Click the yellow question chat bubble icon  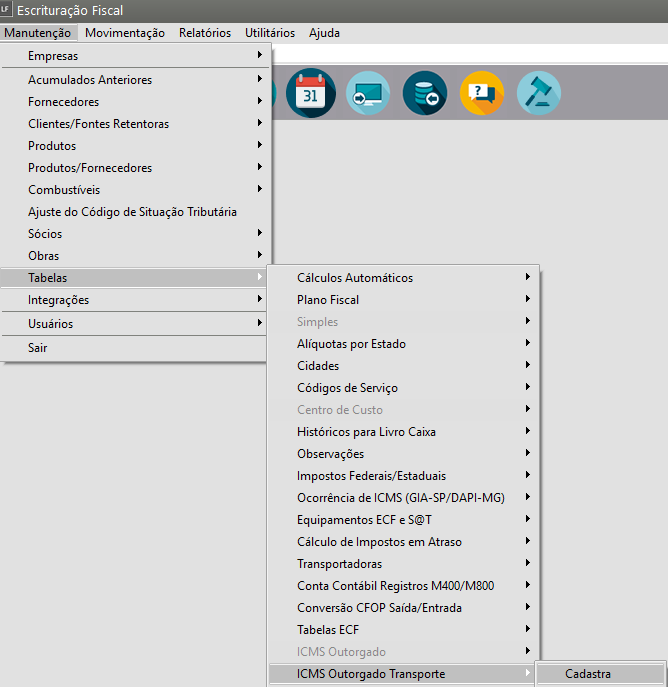tap(481, 94)
